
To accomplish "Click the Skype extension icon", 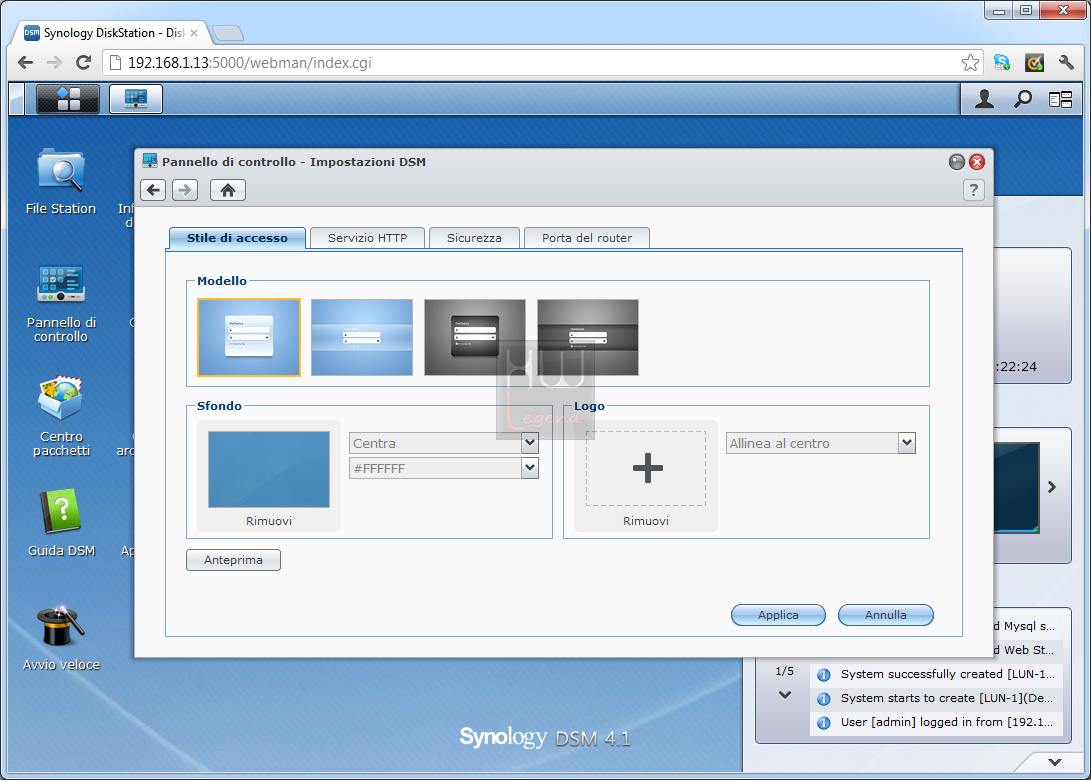I will [1001, 63].
